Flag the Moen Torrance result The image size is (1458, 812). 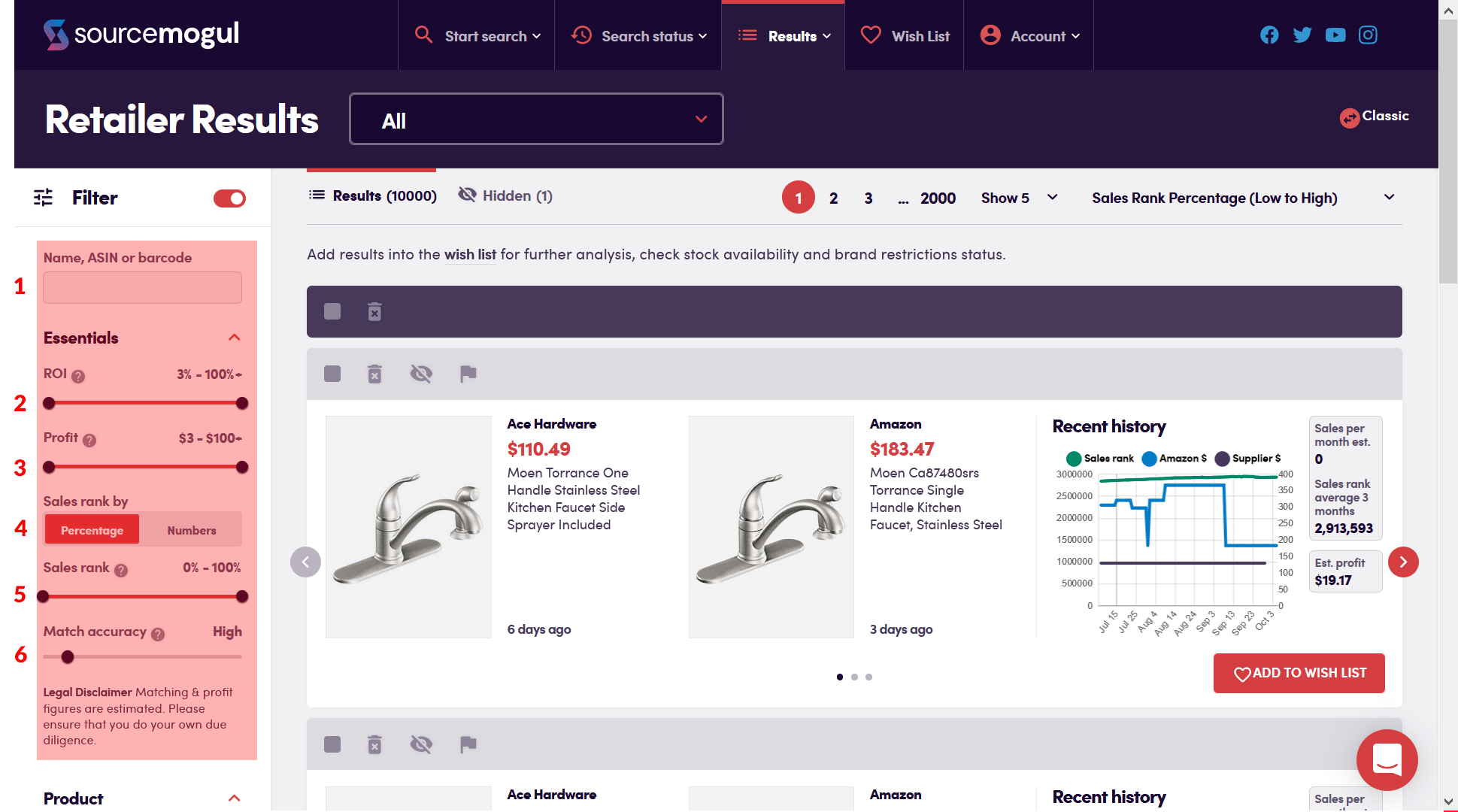click(x=468, y=374)
